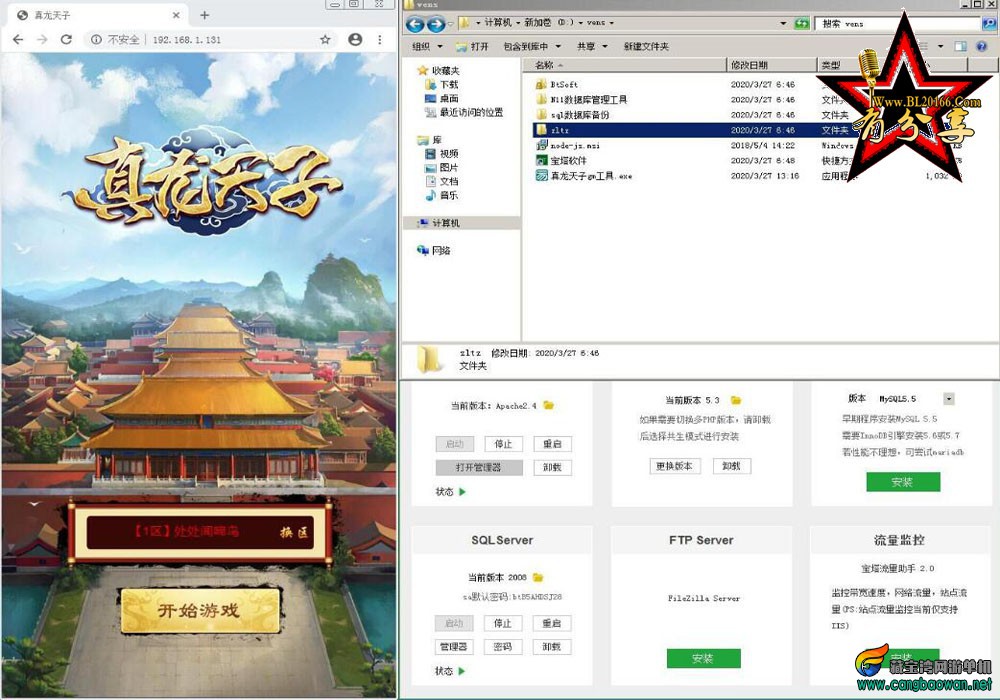The width and height of the screenshot is (1000, 700).
Task: Click Apache 打开管理器 button
Action: coord(479,467)
